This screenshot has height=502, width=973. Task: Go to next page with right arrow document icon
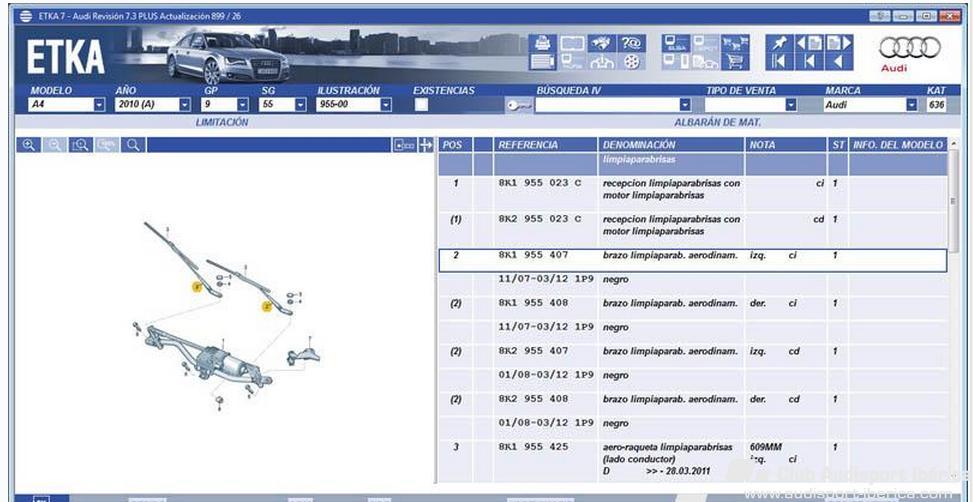[x=839, y=43]
